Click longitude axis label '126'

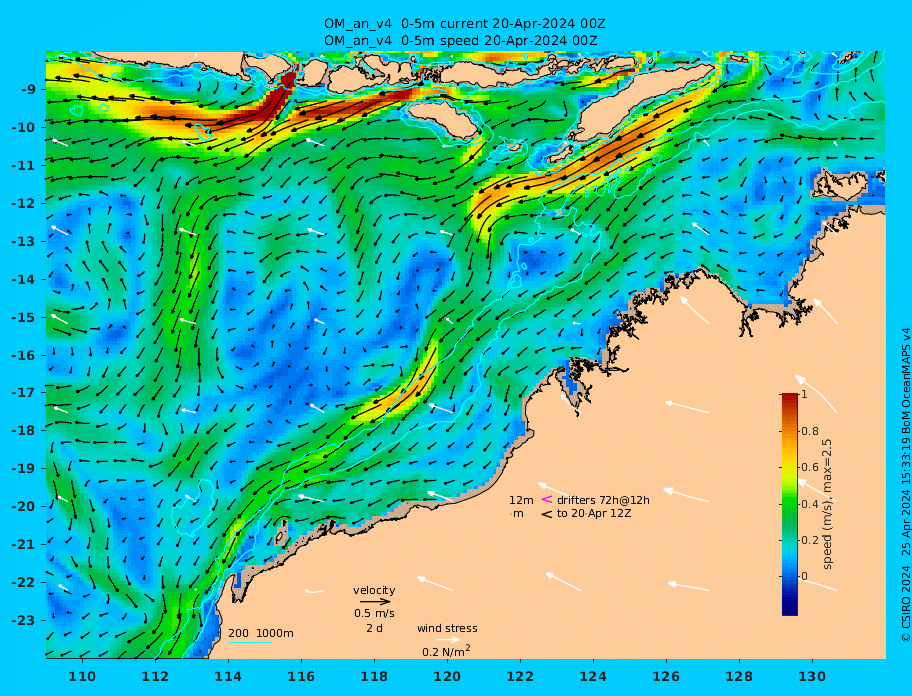[x=666, y=676]
